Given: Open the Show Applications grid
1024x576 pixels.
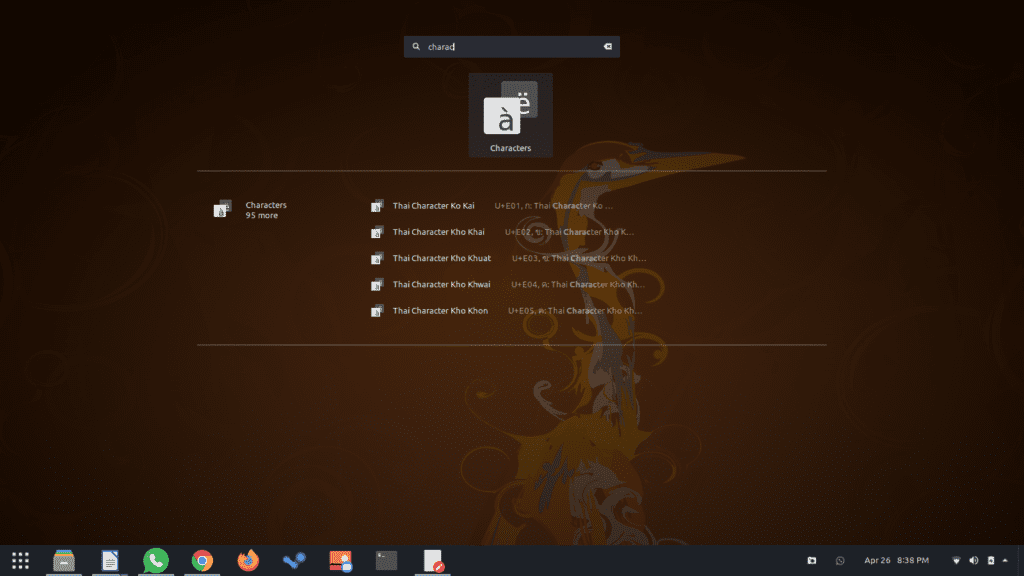Looking at the screenshot, I should click(x=21, y=561).
